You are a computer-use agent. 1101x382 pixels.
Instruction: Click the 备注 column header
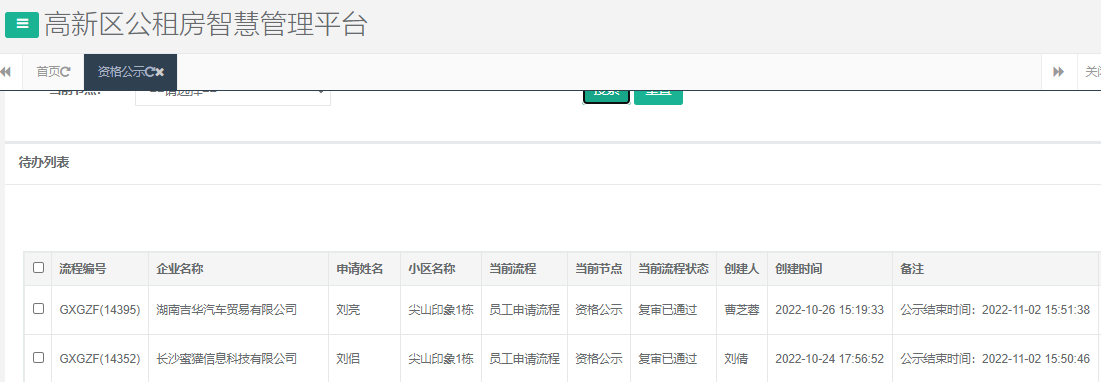tap(911, 269)
